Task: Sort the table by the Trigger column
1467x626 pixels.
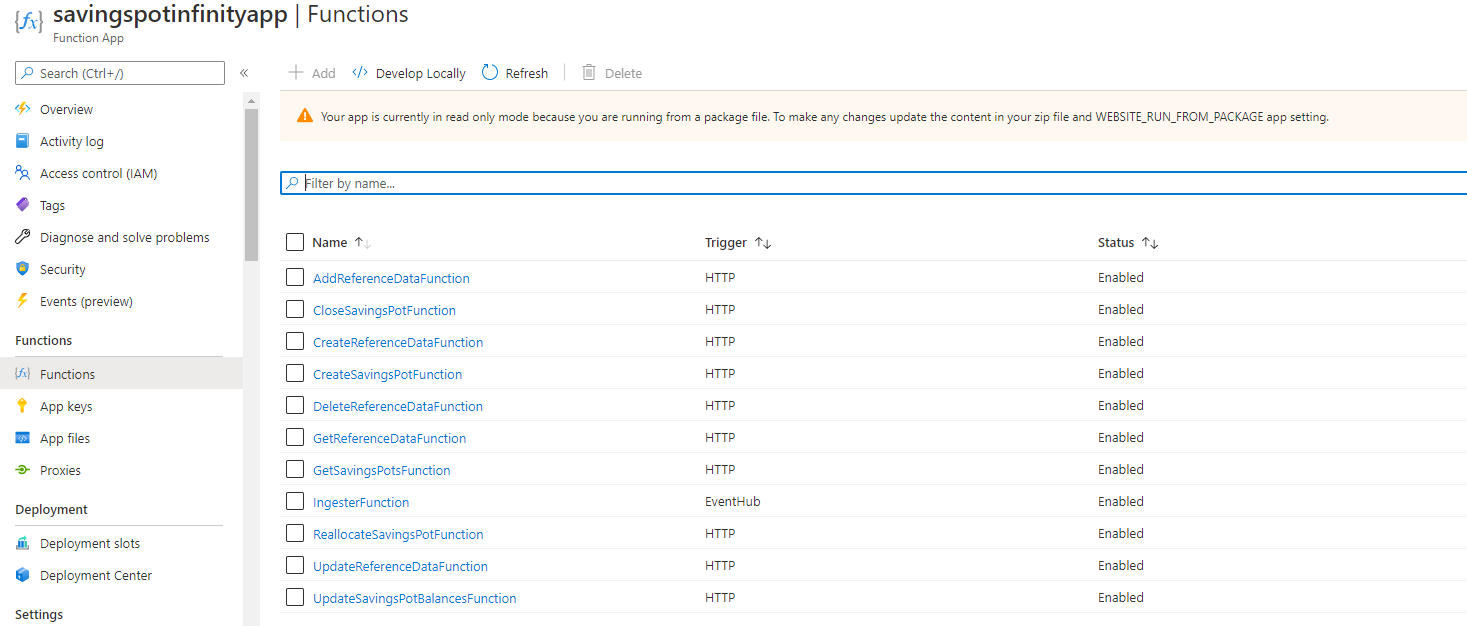Action: coord(762,243)
